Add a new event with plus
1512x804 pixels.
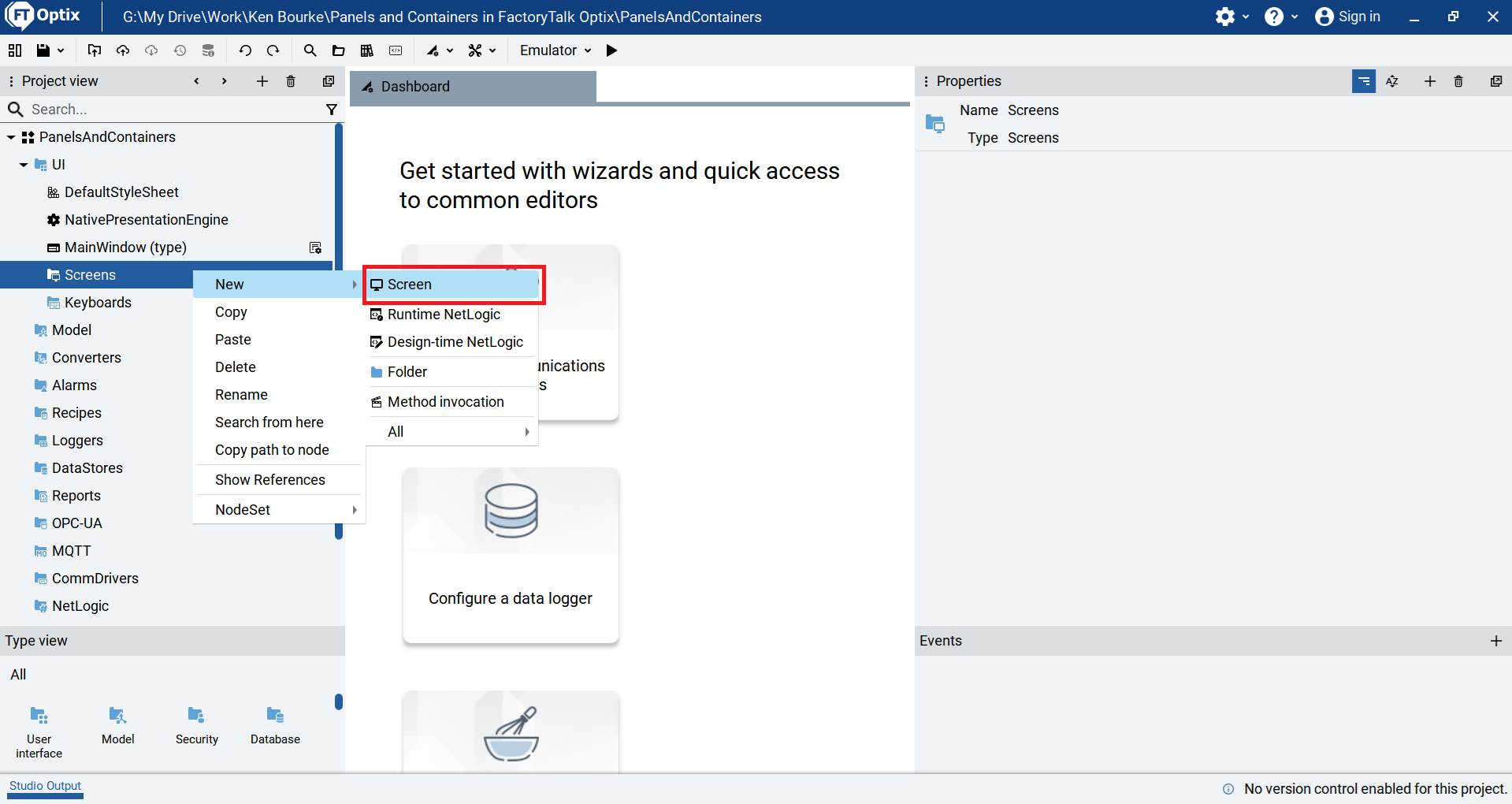tap(1496, 641)
